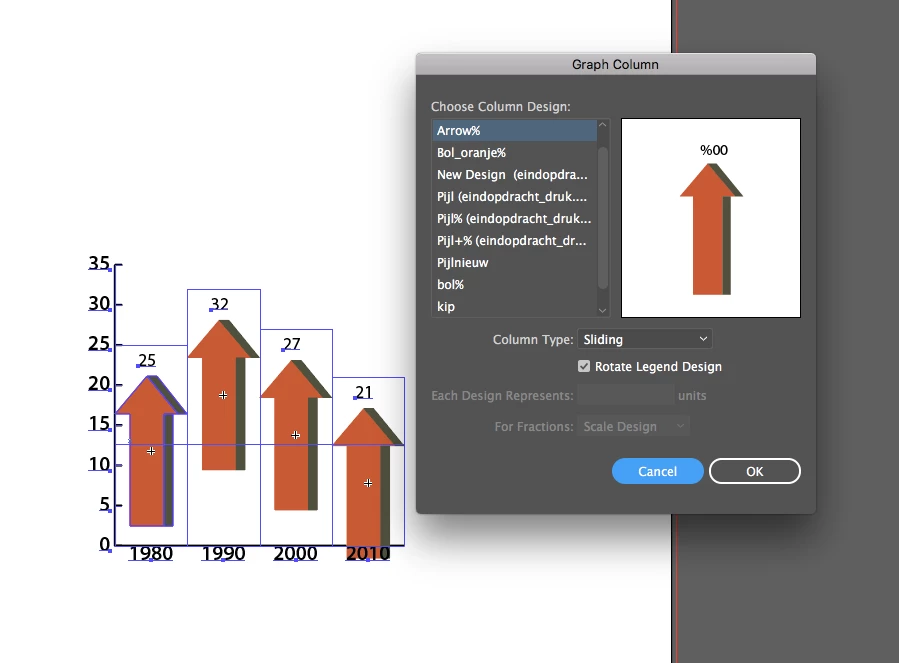Click the 5 value axis label

(x=104, y=504)
